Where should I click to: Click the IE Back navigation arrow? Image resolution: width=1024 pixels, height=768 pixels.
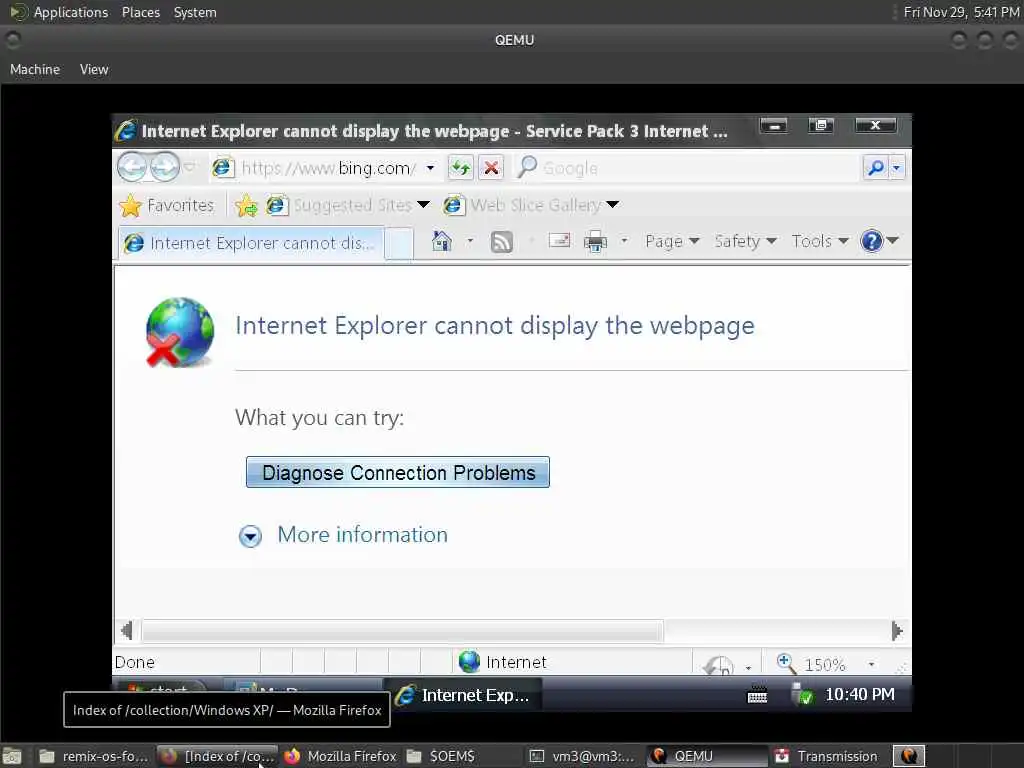tap(132, 167)
